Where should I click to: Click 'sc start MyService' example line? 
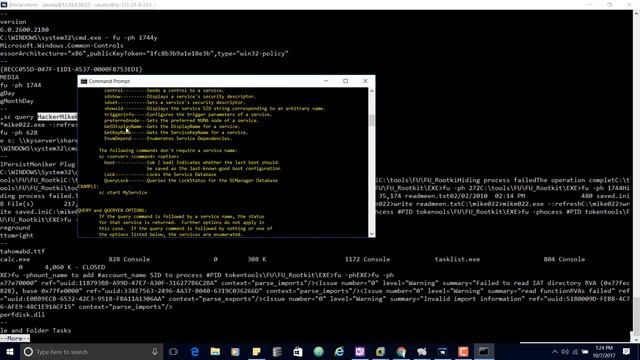[123, 192]
